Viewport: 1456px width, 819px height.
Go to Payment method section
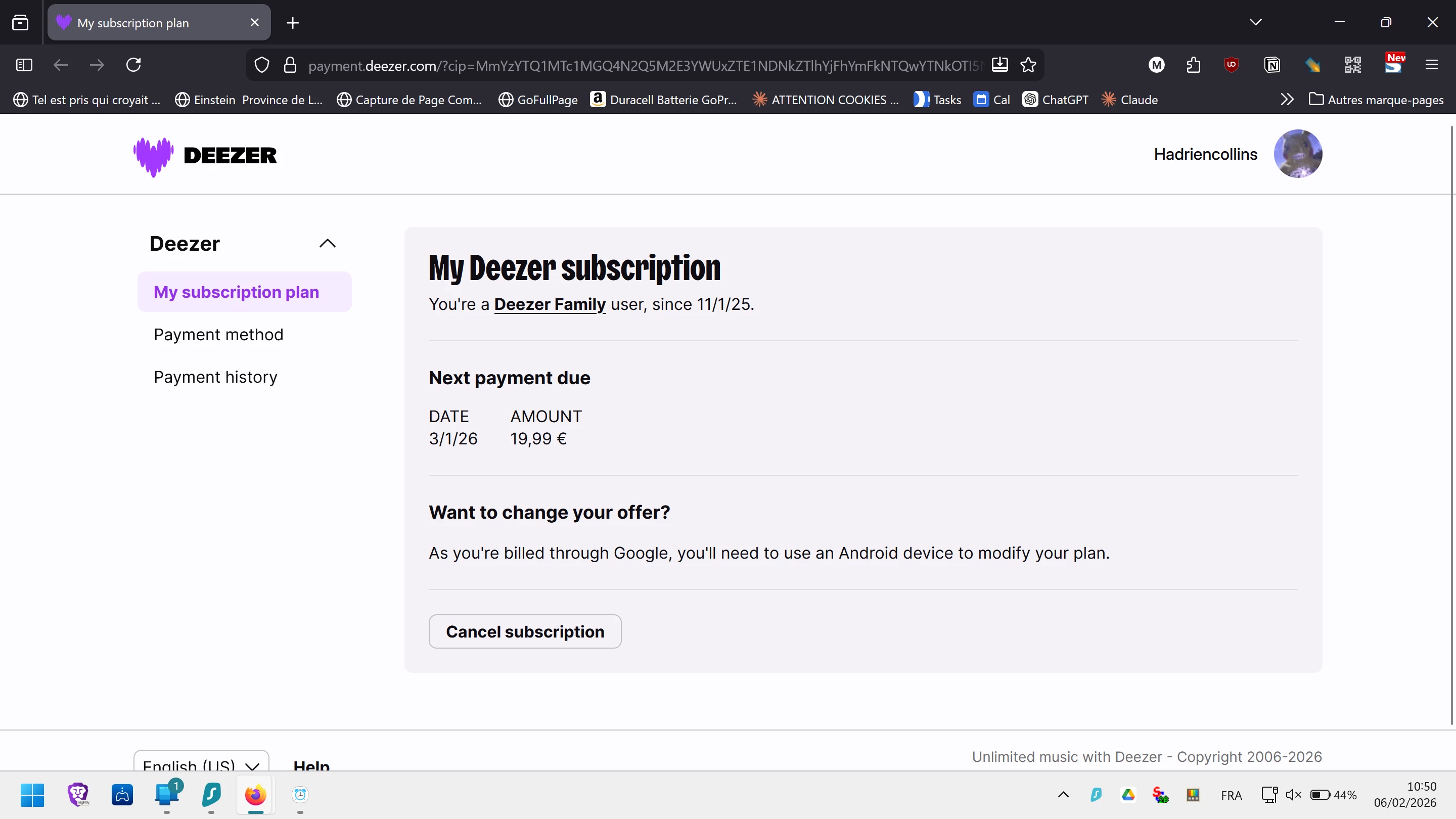point(218,335)
